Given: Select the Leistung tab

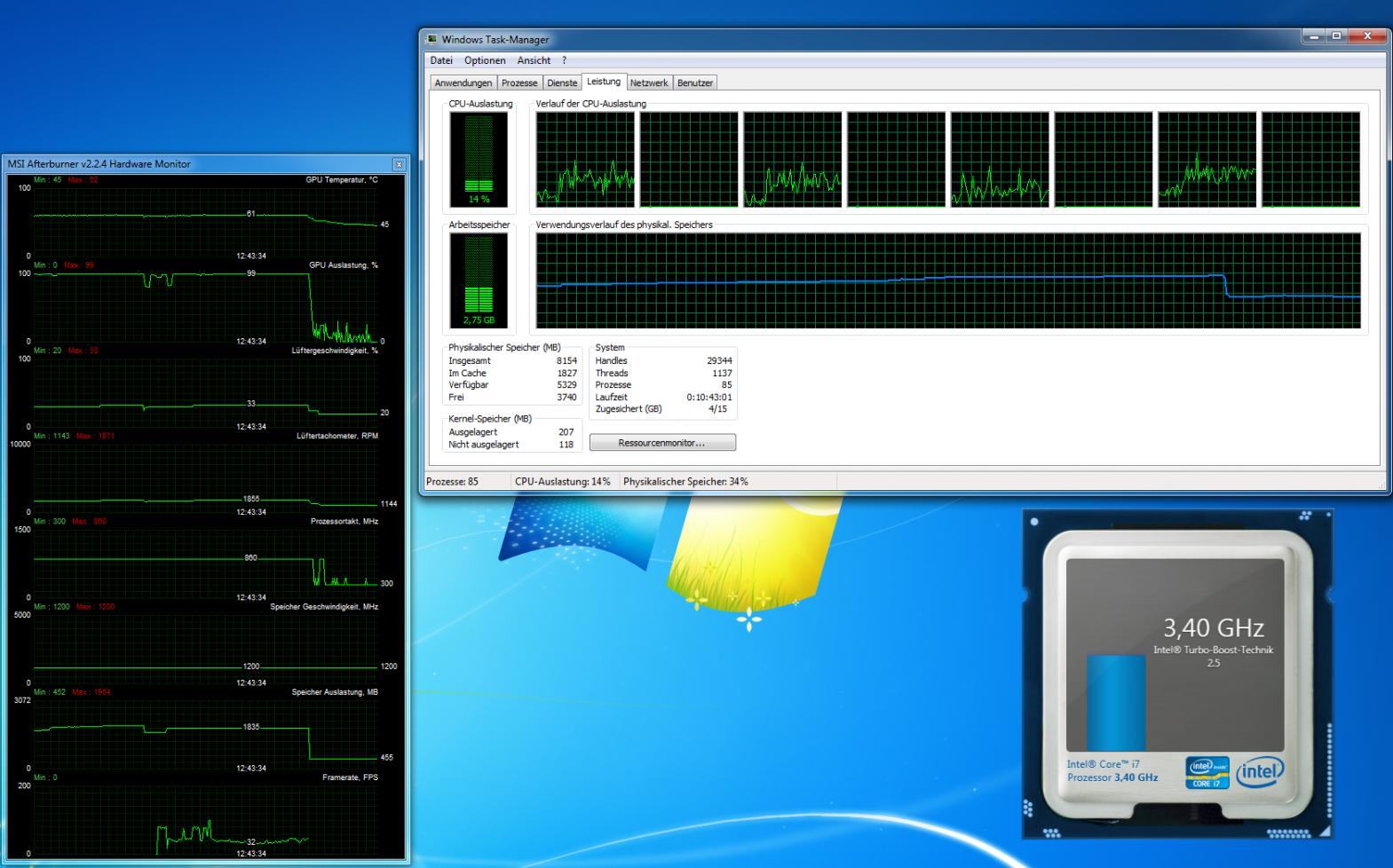Looking at the screenshot, I should pyautogui.click(x=604, y=82).
